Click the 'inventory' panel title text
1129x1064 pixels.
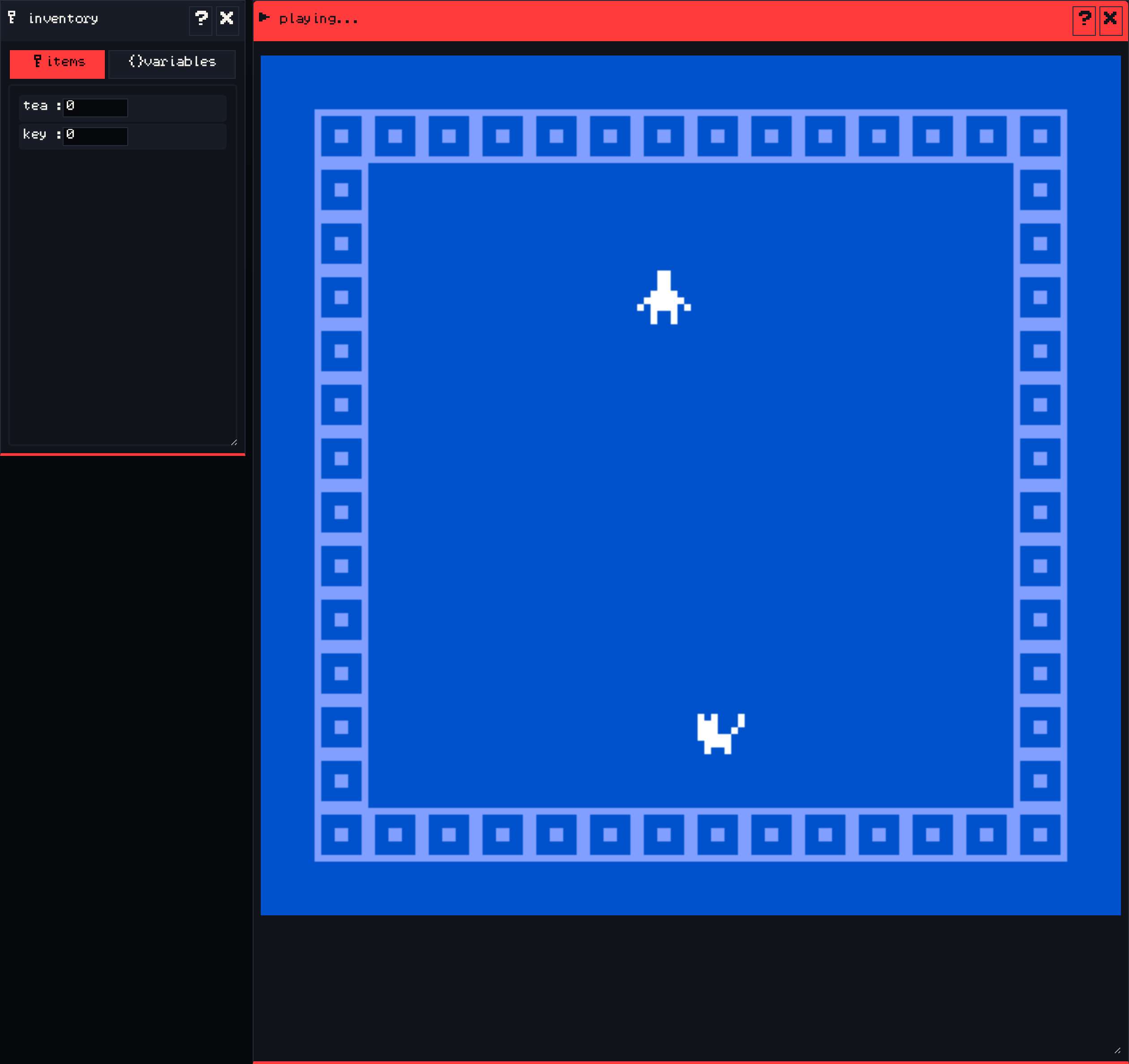(63, 19)
